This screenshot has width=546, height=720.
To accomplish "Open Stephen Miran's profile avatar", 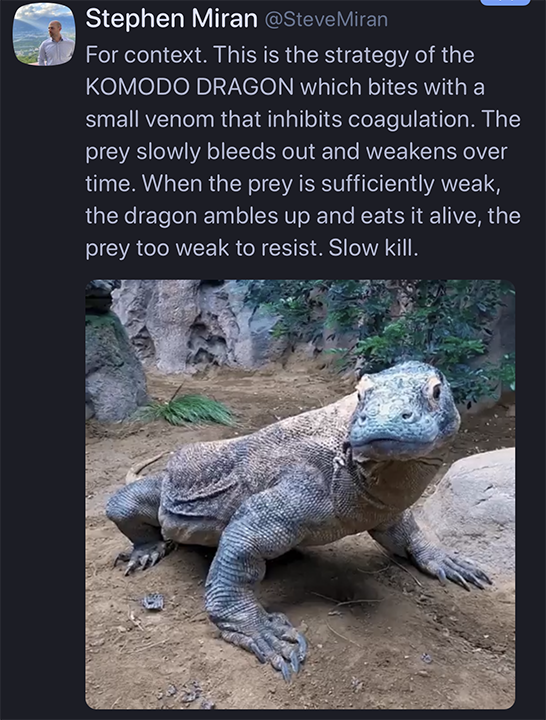I will click(44, 34).
